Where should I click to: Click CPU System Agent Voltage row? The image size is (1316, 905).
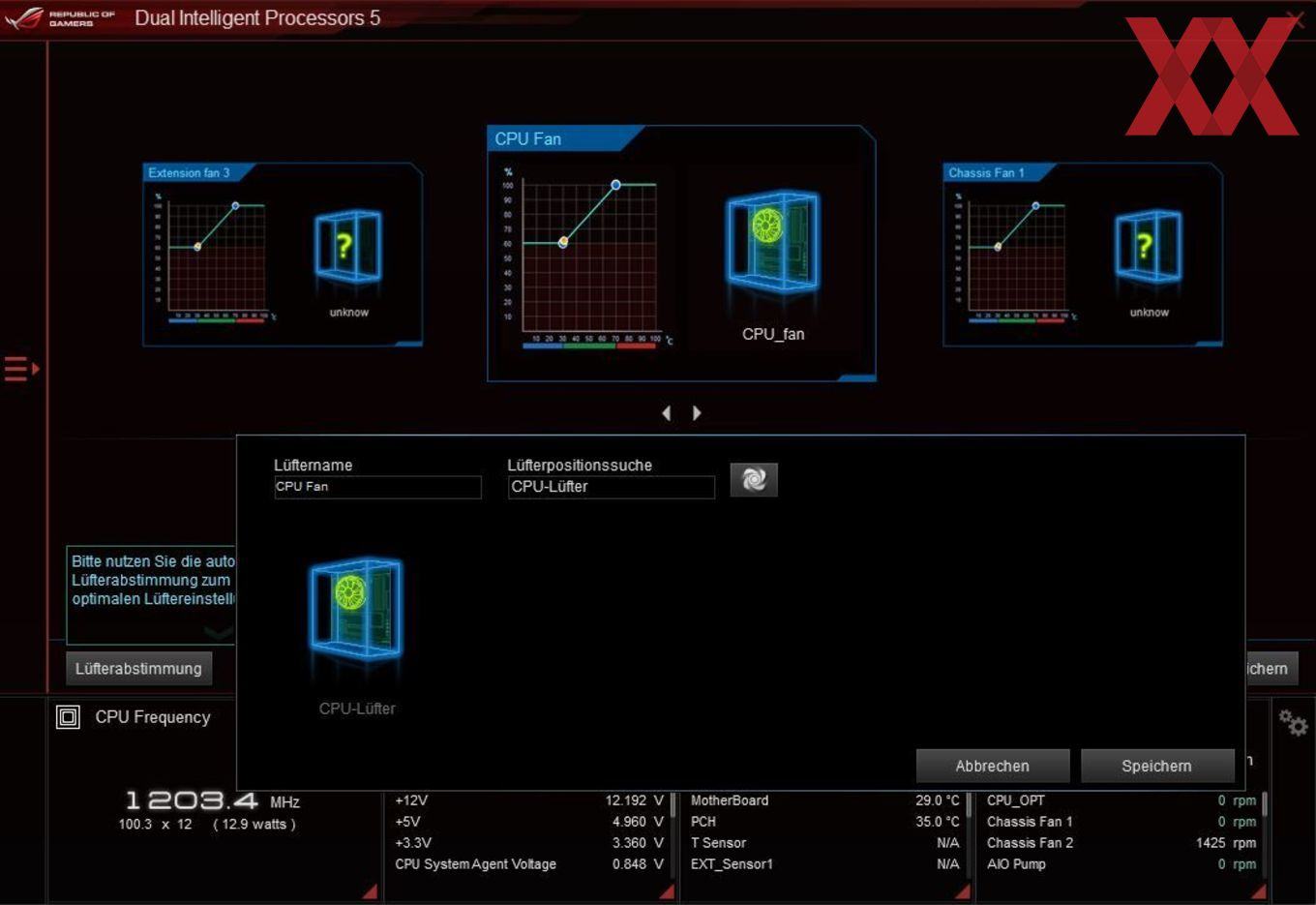coord(528,864)
